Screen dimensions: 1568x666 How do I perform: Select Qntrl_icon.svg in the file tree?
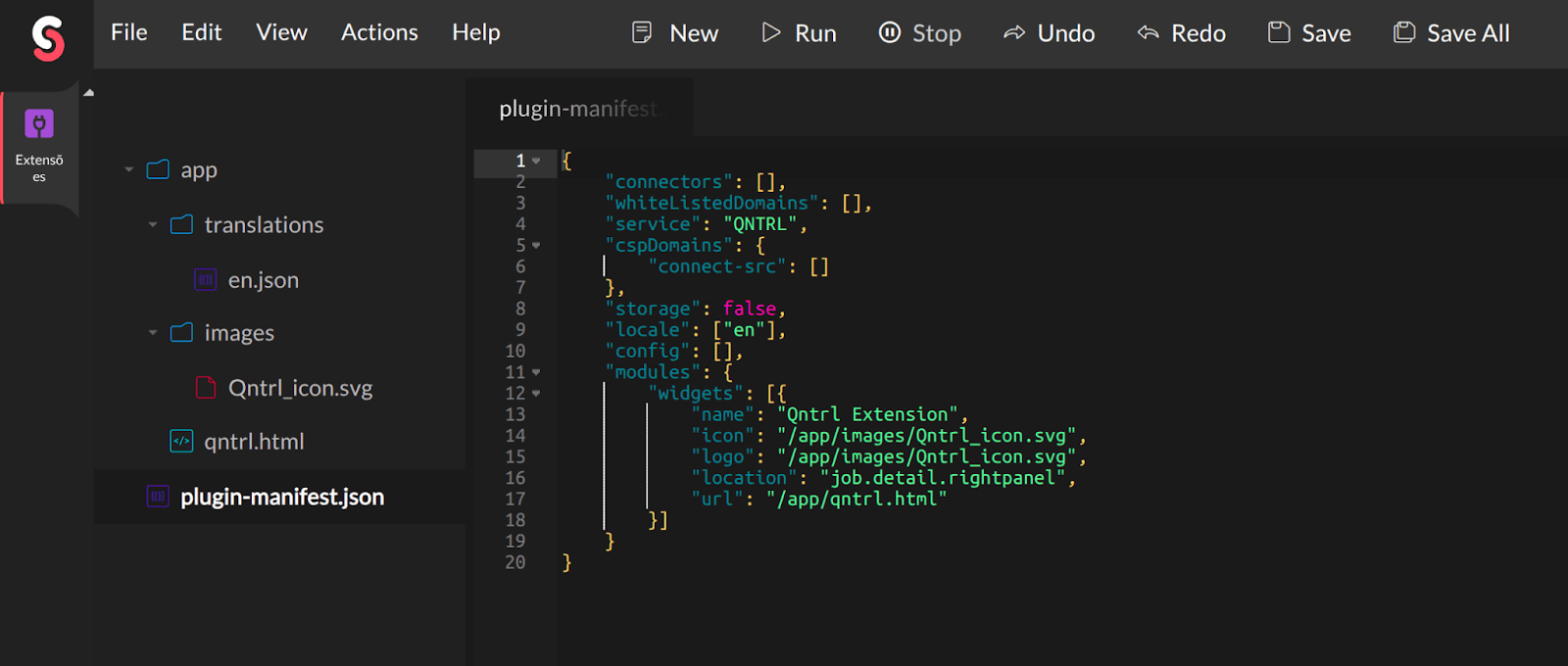(x=300, y=388)
